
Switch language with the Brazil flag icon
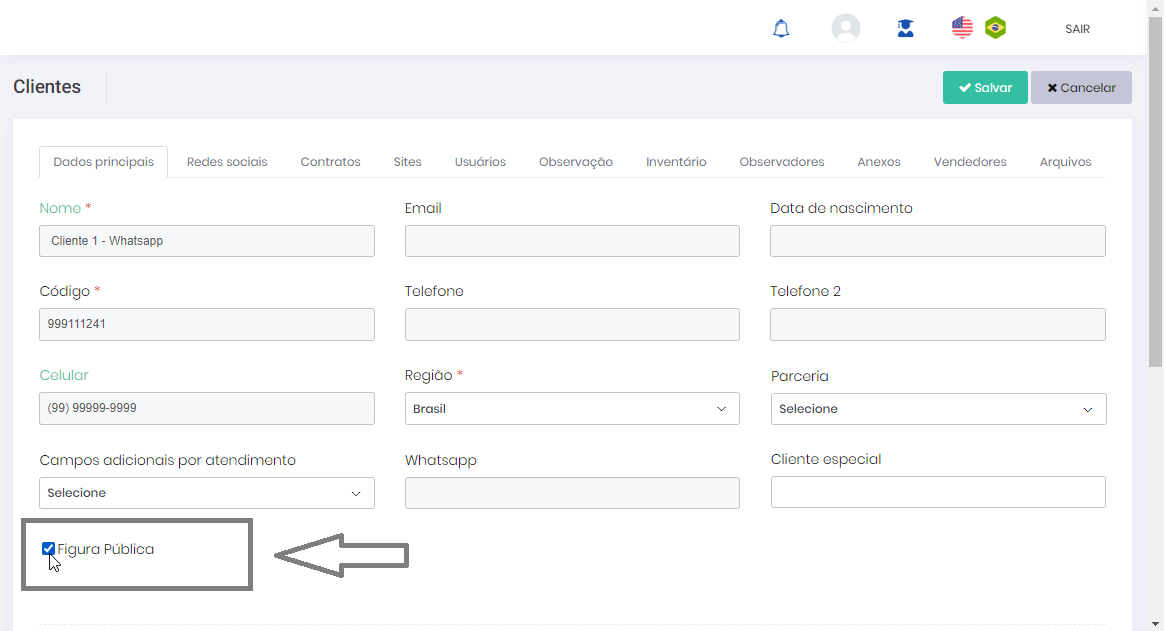[x=995, y=28]
